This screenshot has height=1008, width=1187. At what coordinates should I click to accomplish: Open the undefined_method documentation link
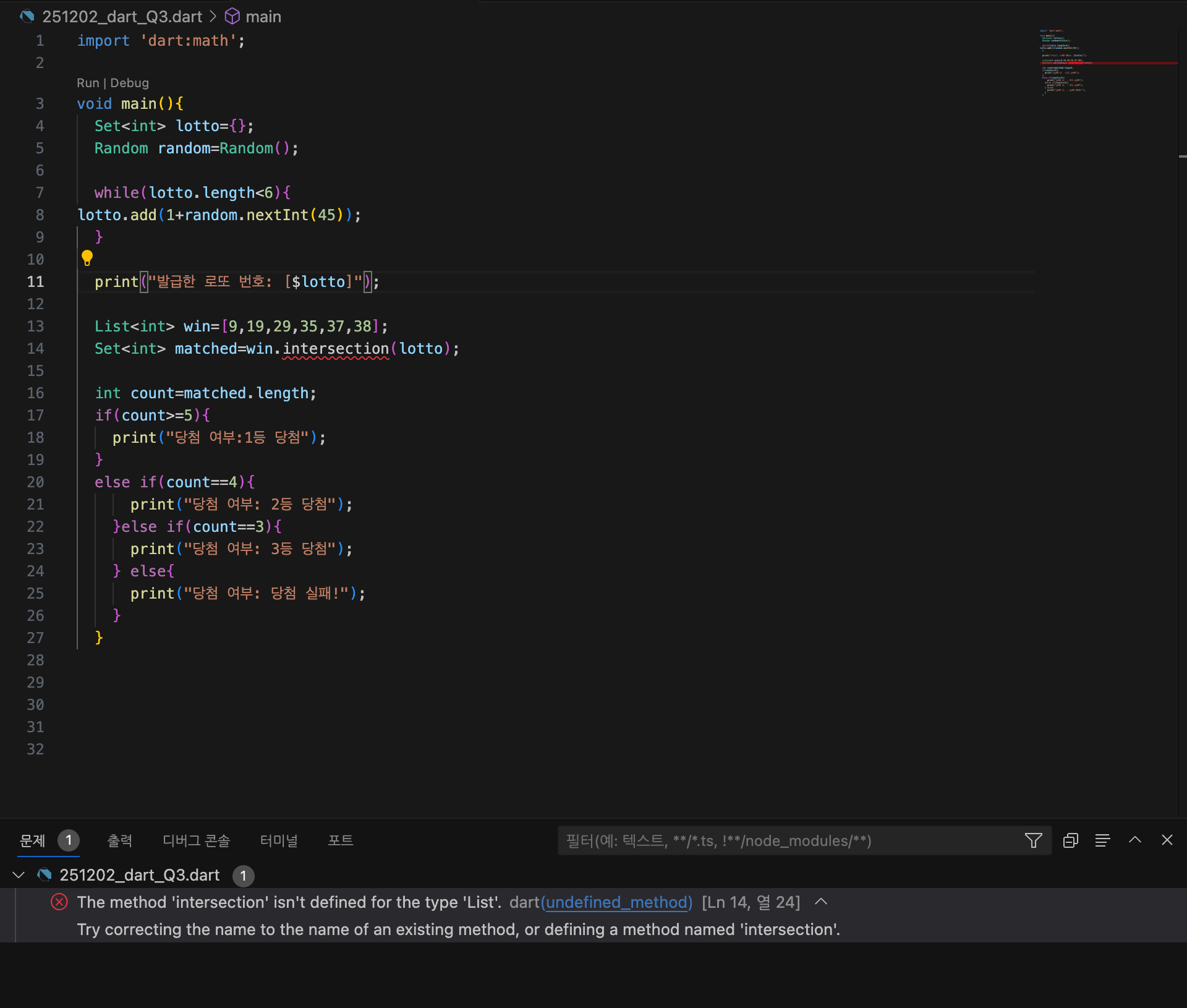(616, 902)
